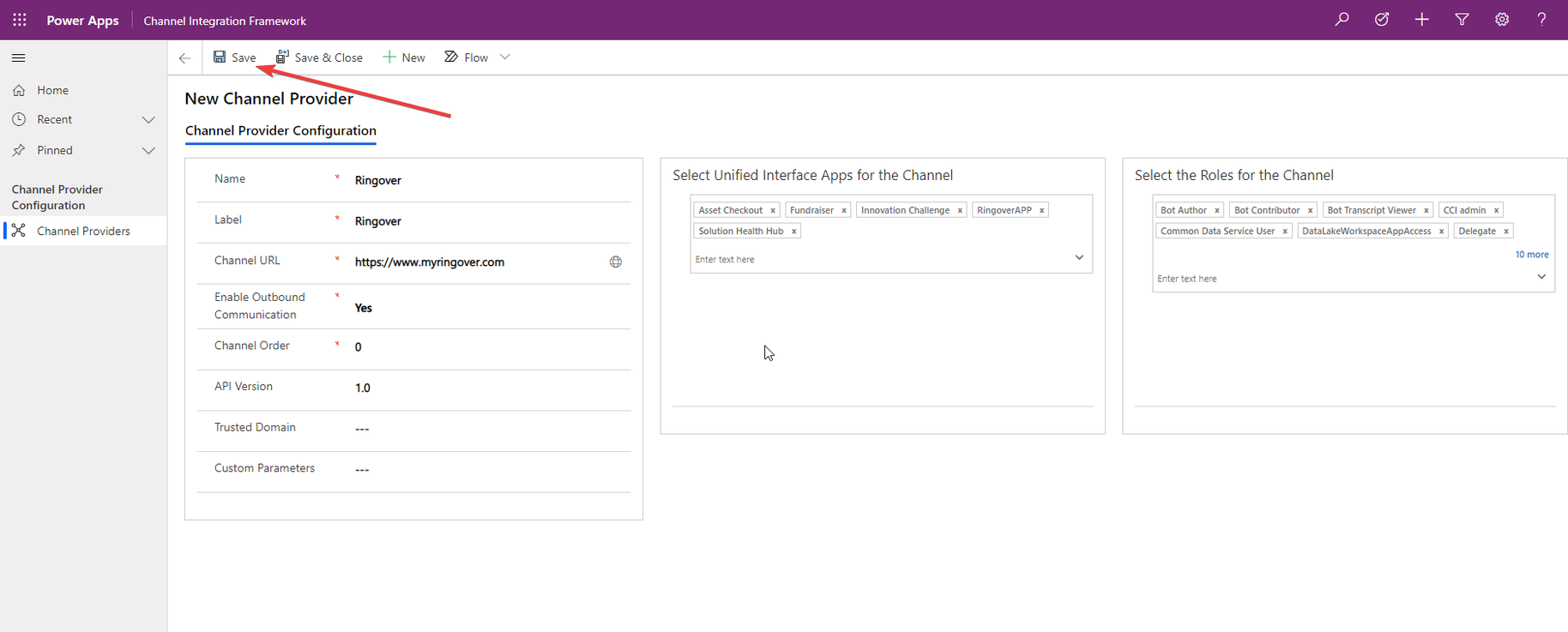This screenshot has height=632, width=1568.
Task: Click the plus quick-create icon in header
Action: coord(1421,20)
